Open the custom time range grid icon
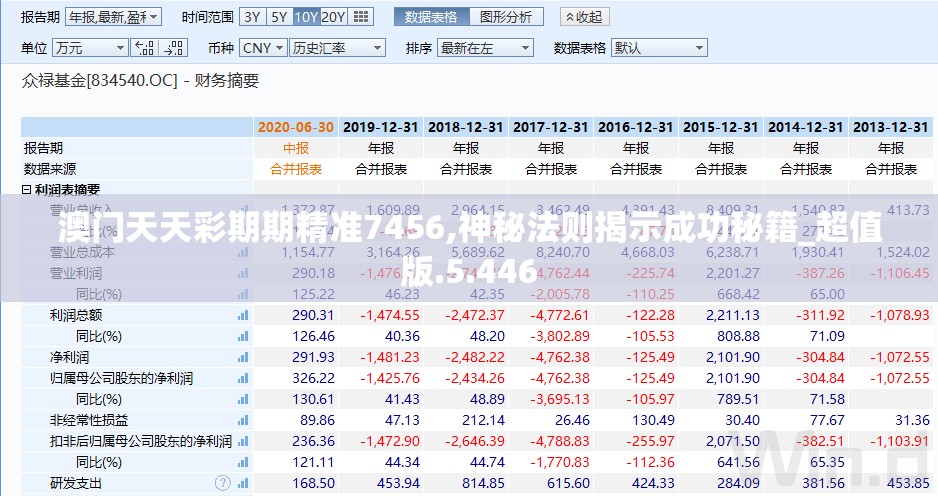This screenshot has height=496, width=938. (361, 17)
